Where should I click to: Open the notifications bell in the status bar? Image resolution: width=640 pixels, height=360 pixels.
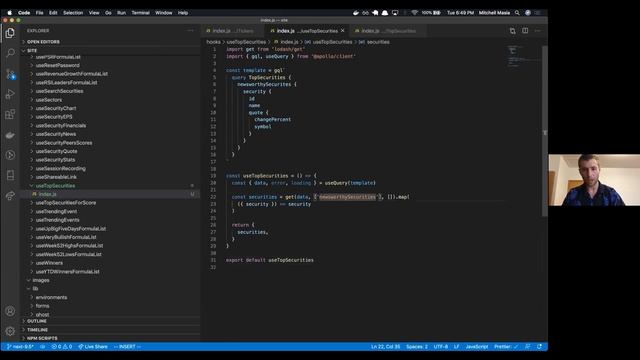(539, 347)
